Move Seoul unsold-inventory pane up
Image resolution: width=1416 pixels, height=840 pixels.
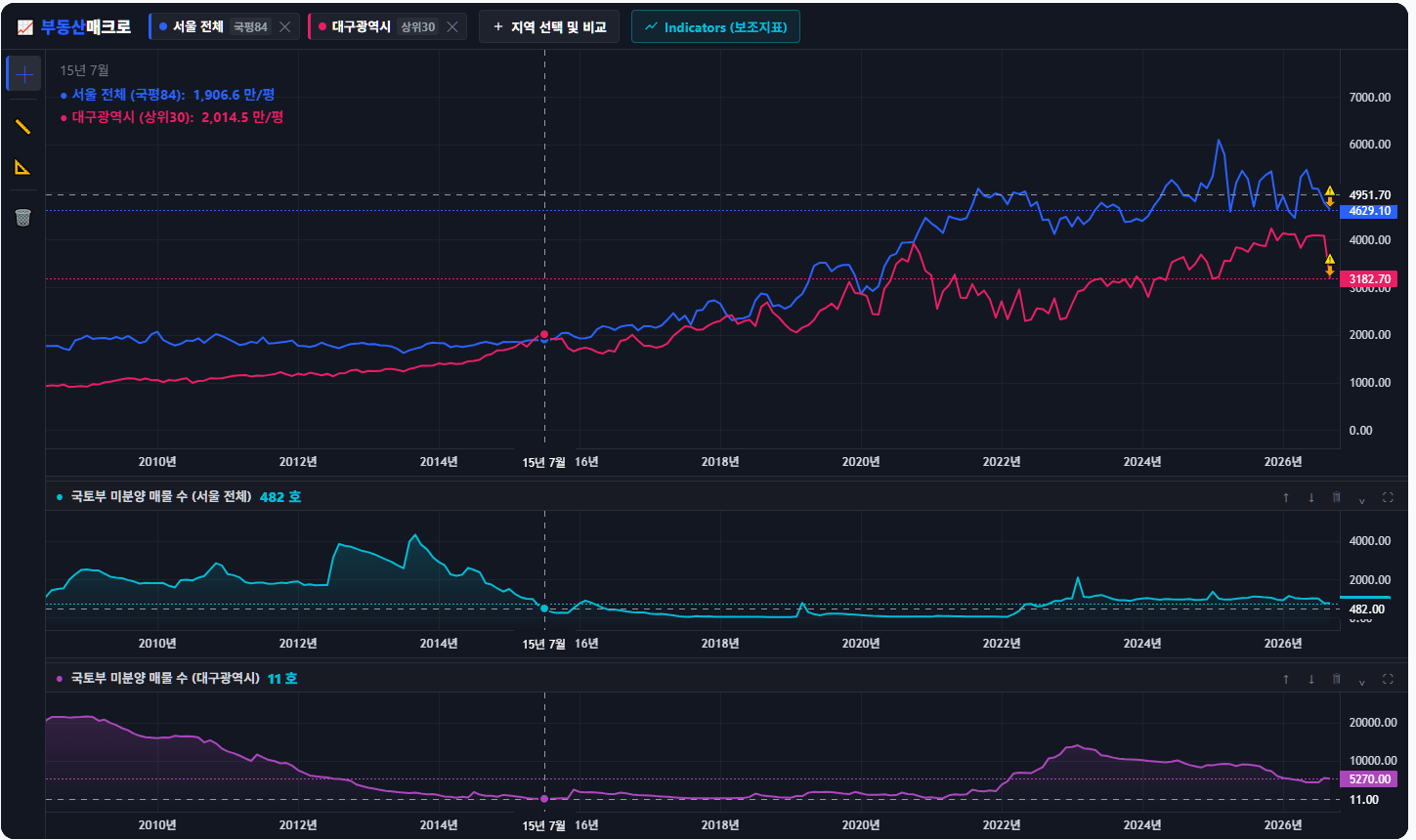(1286, 497)
